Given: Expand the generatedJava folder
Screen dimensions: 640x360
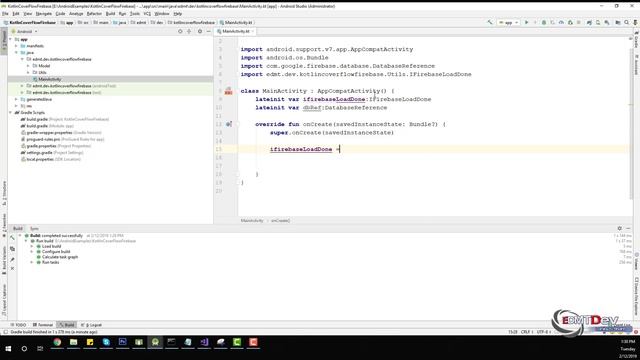Looking at the screenshot, I should tap(17, 99).
